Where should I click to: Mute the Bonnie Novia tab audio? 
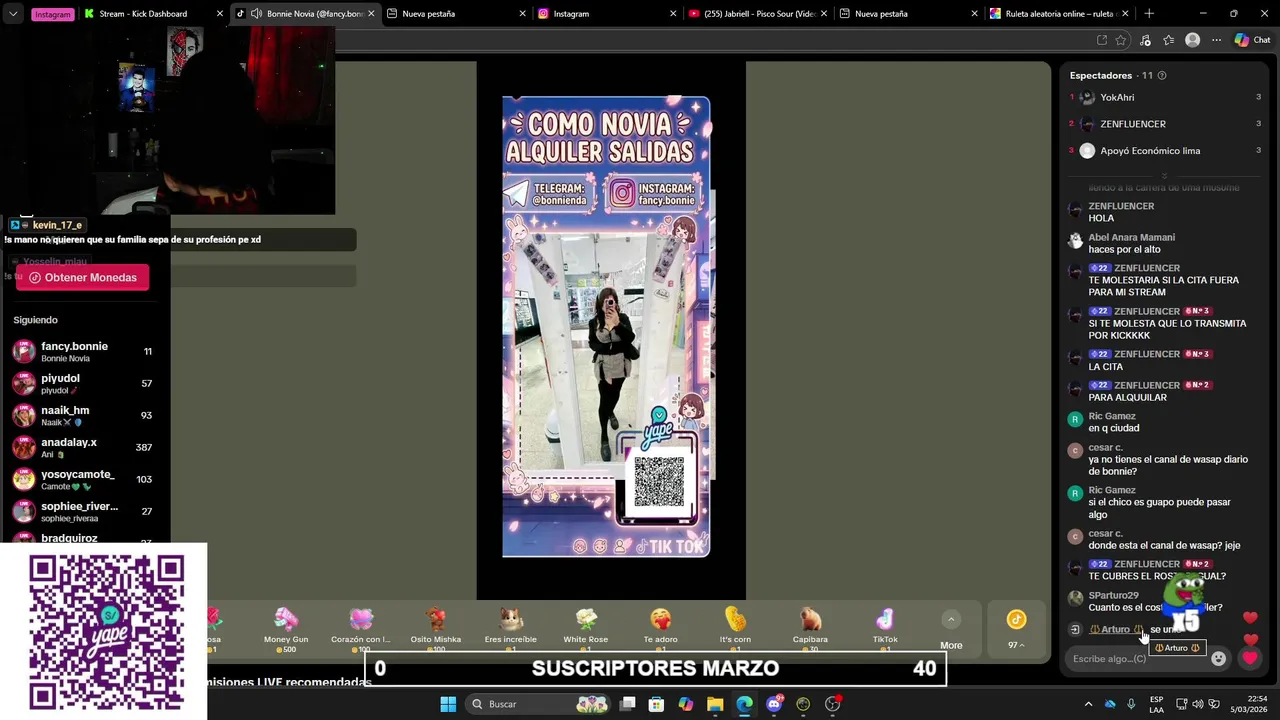(256, 14)
